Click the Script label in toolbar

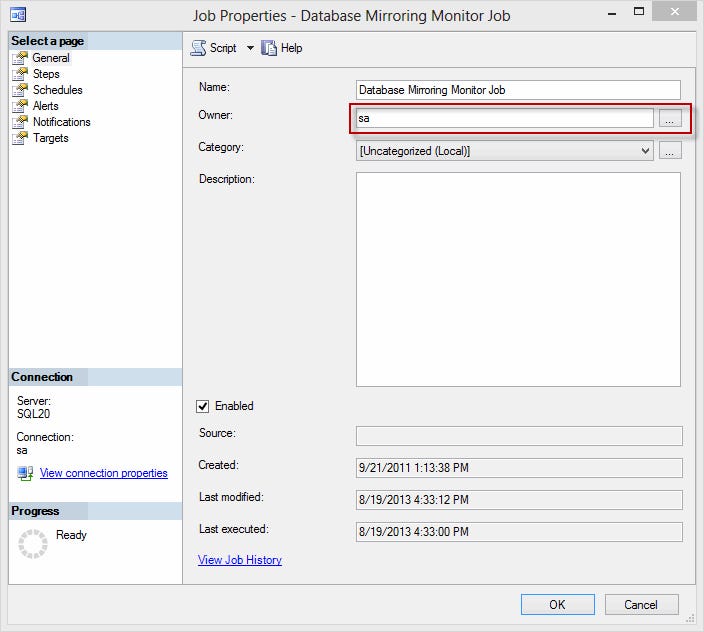pos(223,48)
